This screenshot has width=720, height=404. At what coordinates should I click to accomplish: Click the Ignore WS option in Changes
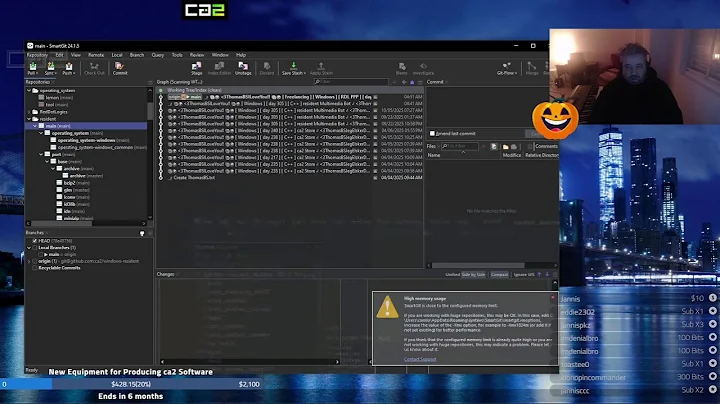(x=524, y=275)
